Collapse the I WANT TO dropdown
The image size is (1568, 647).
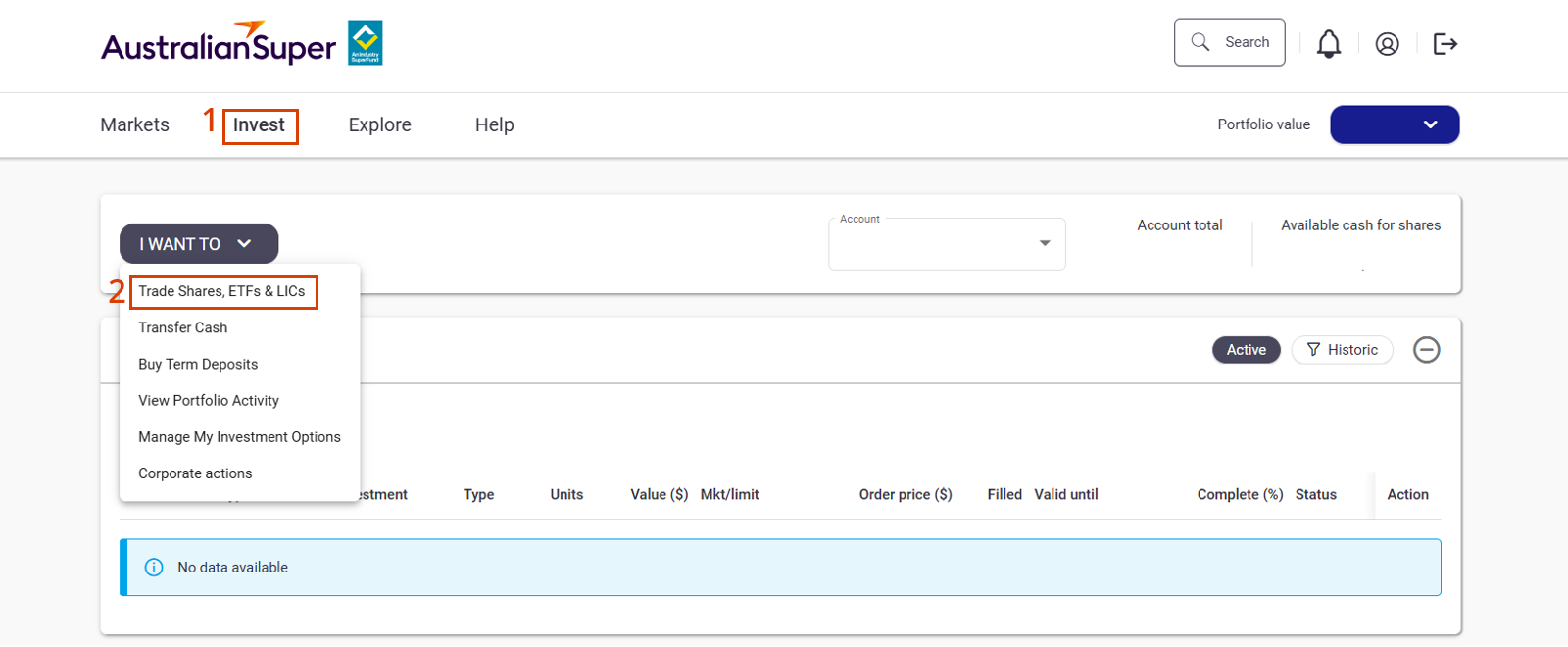tap(199, 244)
